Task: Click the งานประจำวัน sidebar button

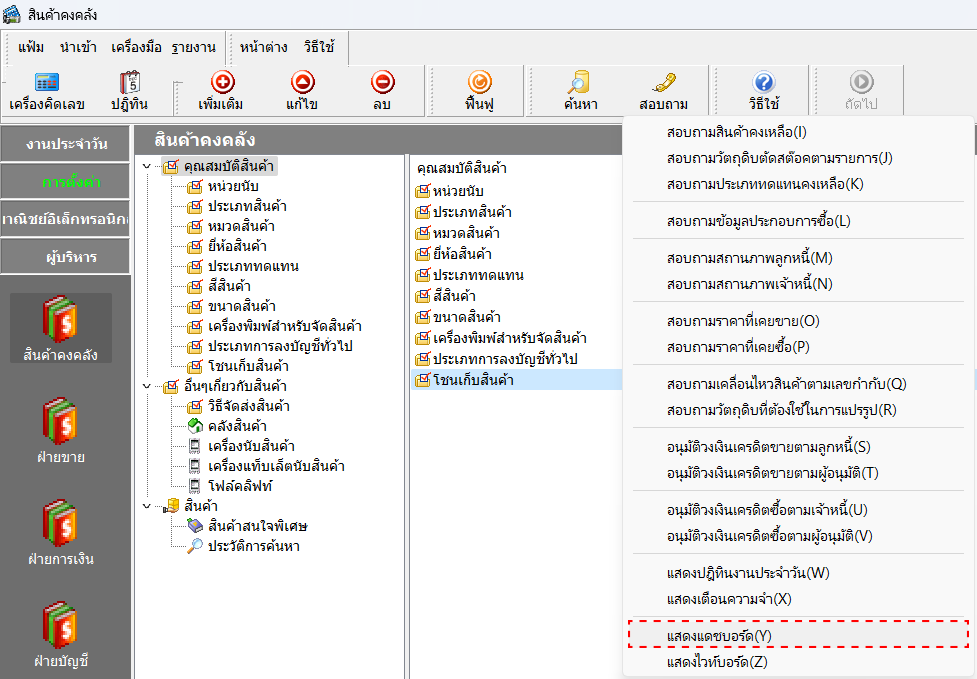Action: [65, 144]
